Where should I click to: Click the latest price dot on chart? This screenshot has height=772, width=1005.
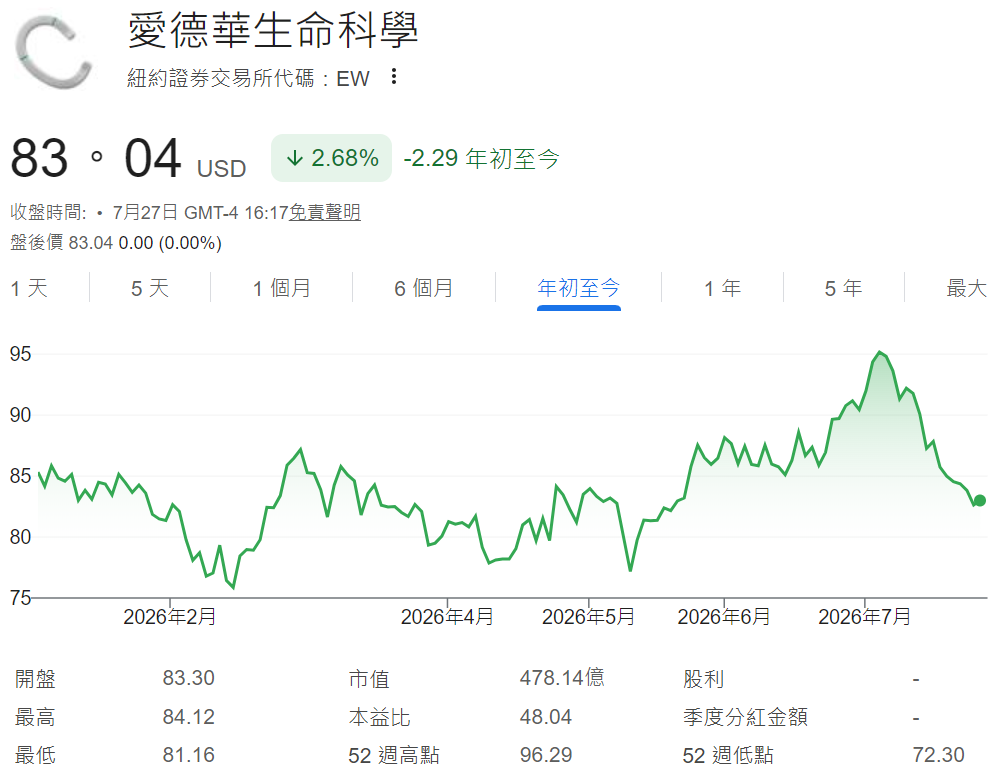click(x=979, y=500)
